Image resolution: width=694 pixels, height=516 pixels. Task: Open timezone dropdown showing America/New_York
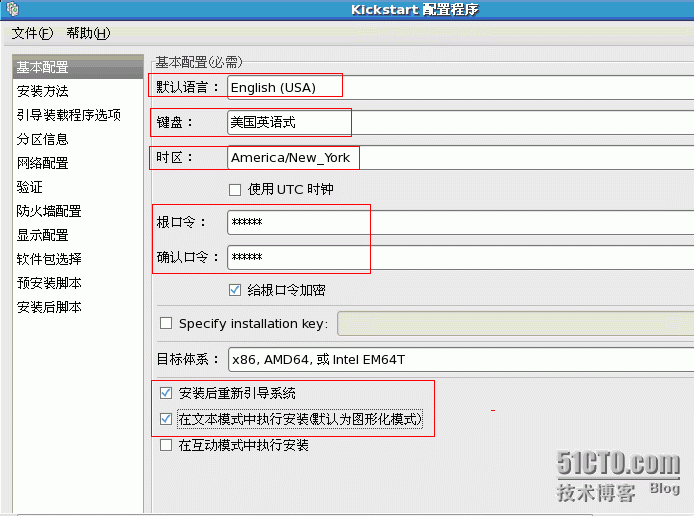point(460,158)
